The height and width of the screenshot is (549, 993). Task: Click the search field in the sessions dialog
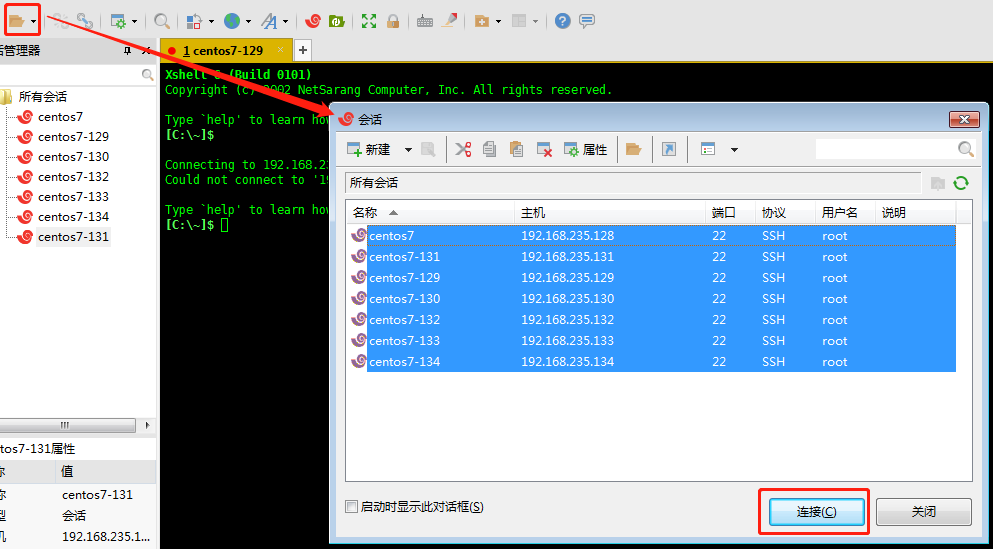click(x=885, y=149)
